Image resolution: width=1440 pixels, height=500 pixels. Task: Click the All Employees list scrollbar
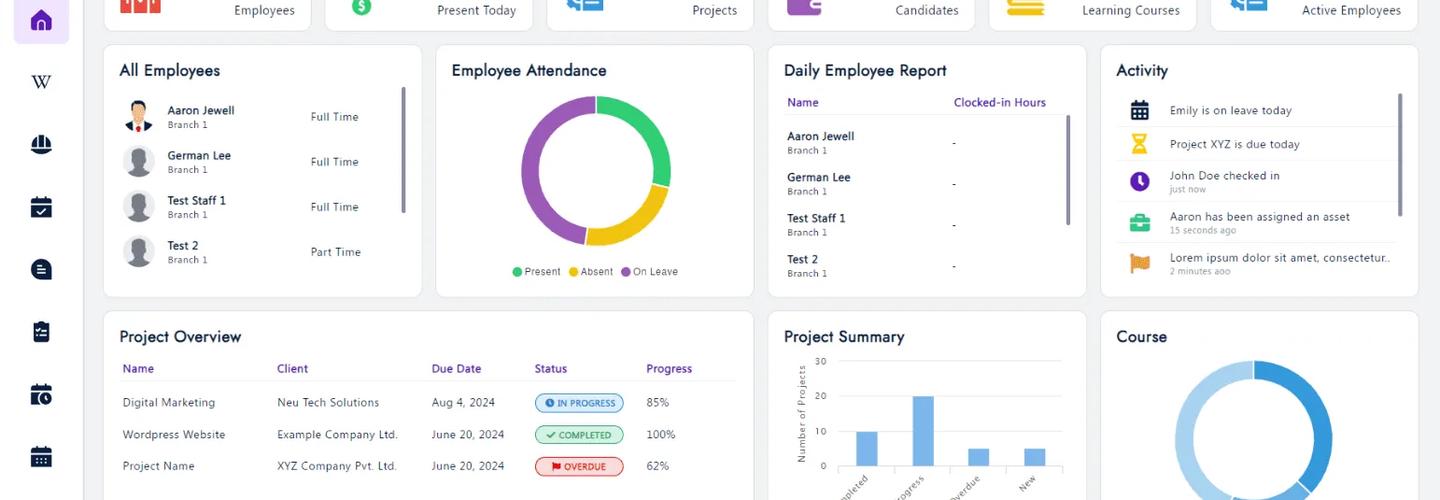404,150
